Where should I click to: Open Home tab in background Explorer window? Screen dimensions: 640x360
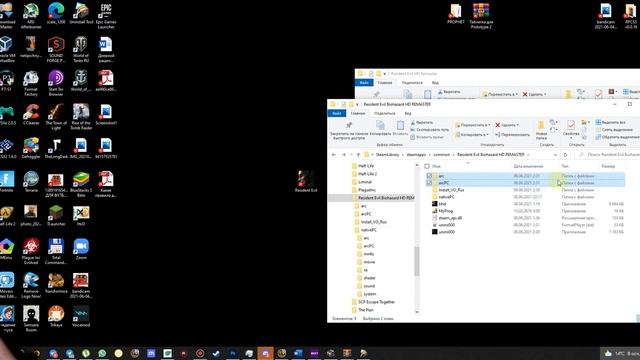385,83
